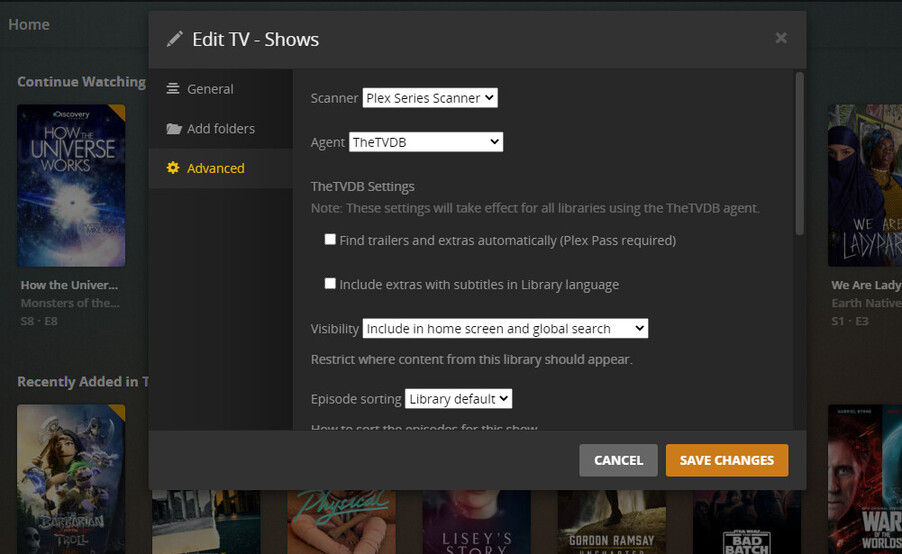
Task: Open We Are Lady Parts poster
Action: (865, 185)
